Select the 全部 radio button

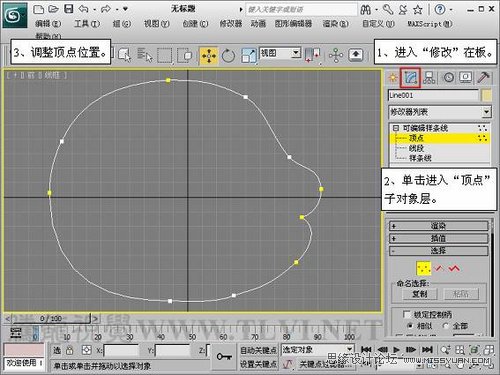(445, 326)
